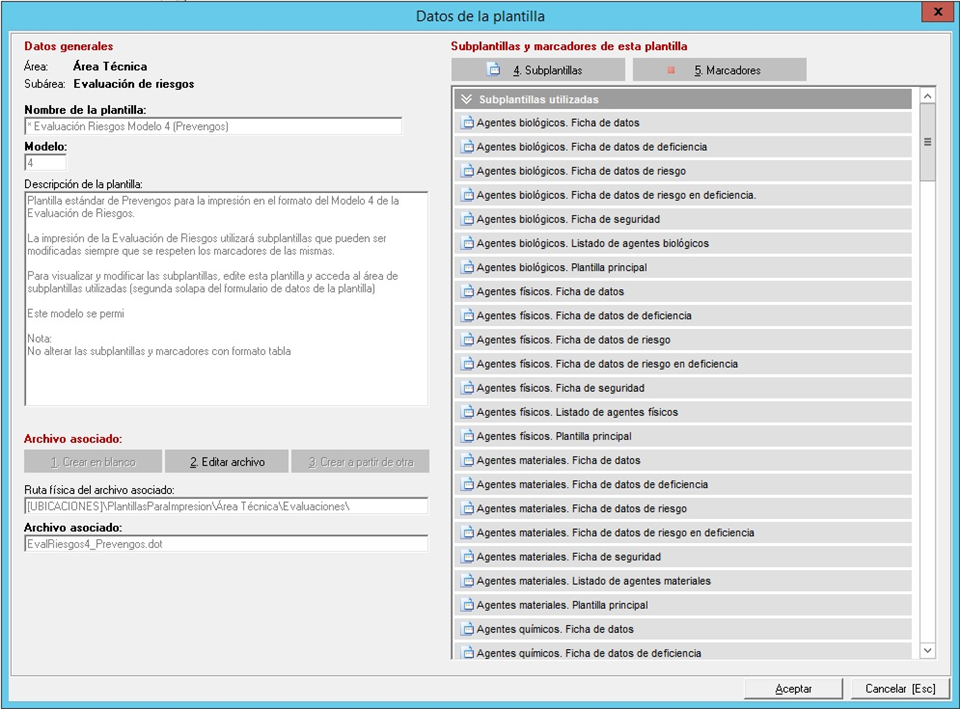Switch to the 5. Marcadores tab
Viewport: 960px width, 709px height.
[x=720, y=70]
